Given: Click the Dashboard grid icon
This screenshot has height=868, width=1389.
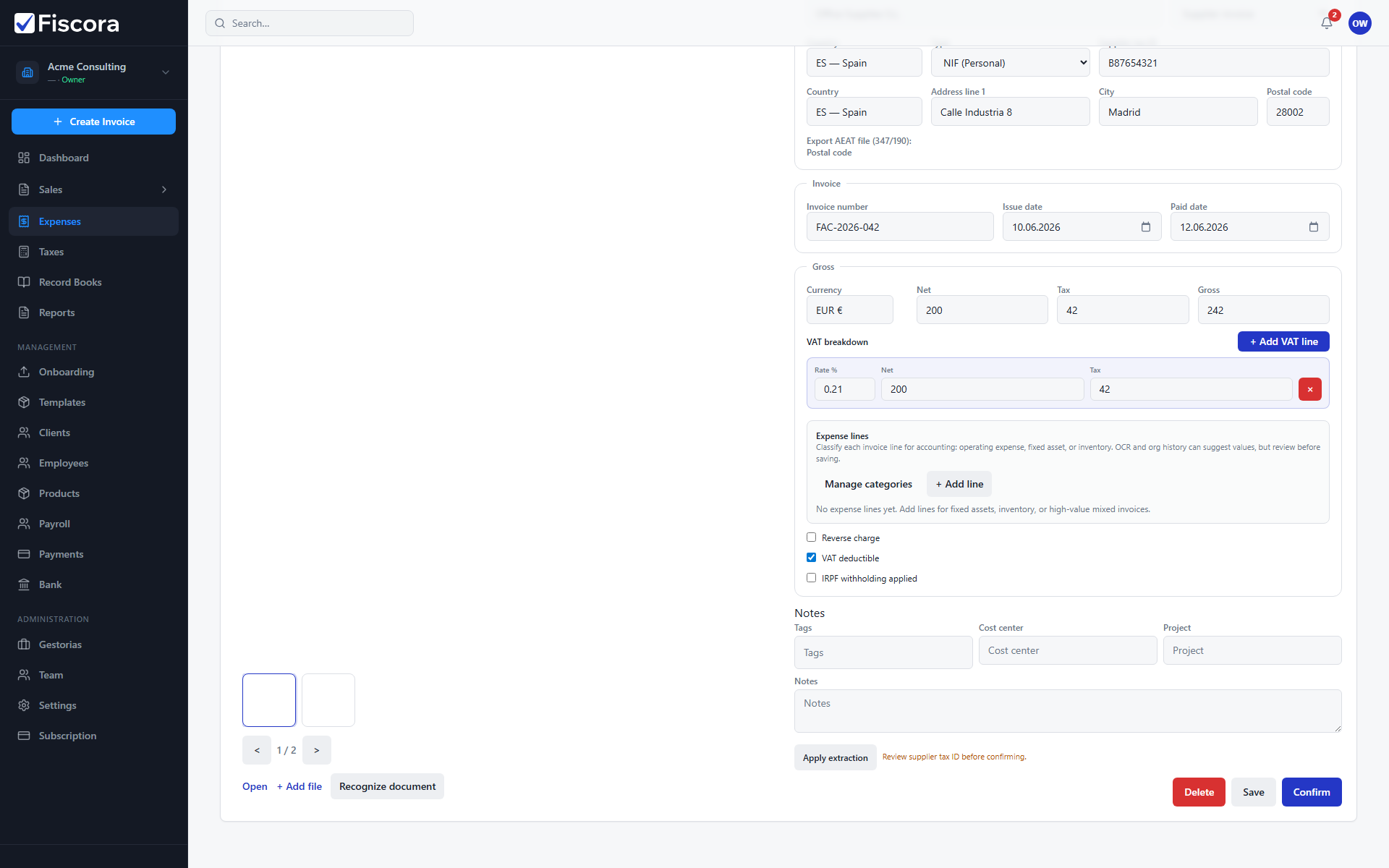Looking at the screenshot, I should pyautogui.click(x=24, y=158).
